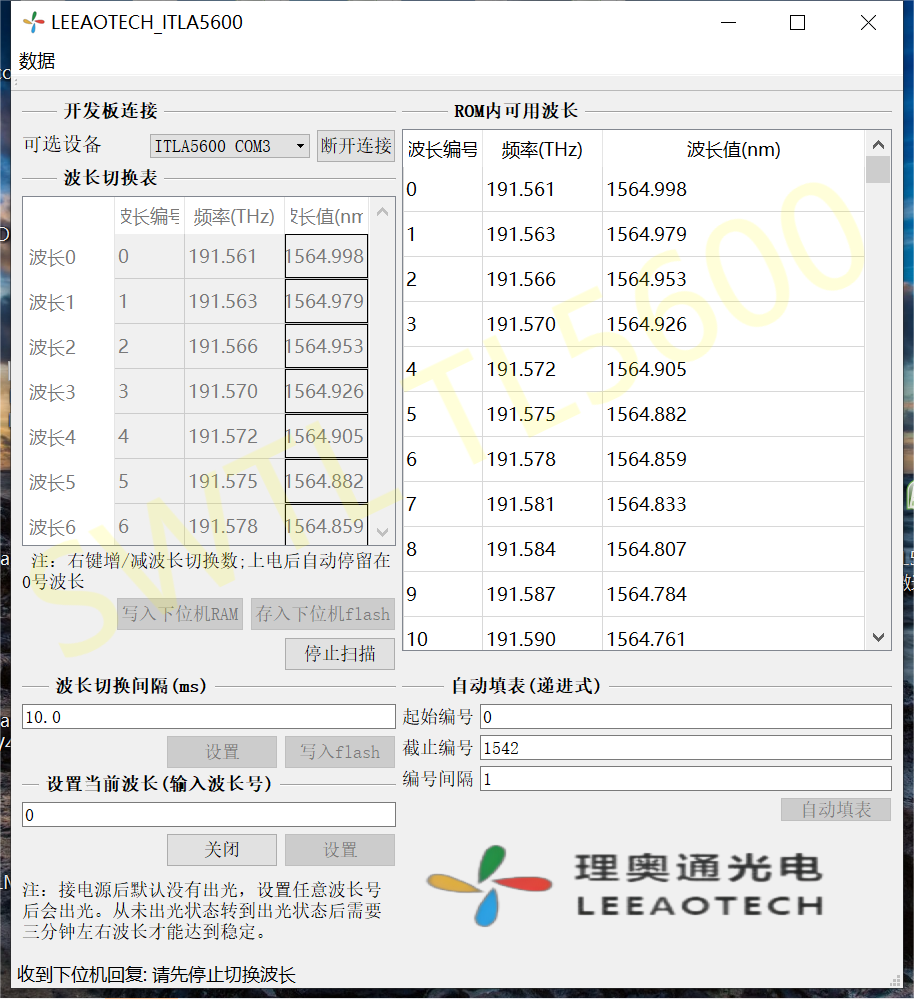Click the 断开连接 button
Screen dimensions: 914x999
pyautogui.click(x=356, y=146)
